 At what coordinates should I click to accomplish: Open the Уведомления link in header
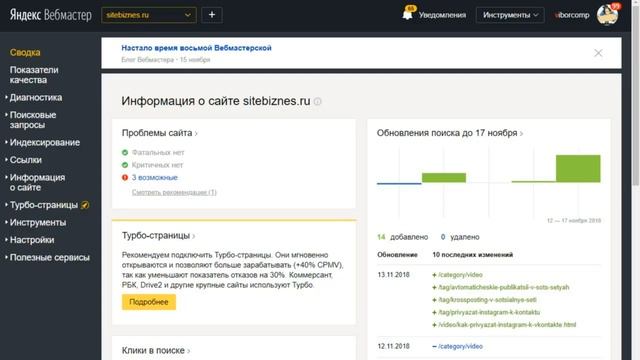click(x=442, y=15)
